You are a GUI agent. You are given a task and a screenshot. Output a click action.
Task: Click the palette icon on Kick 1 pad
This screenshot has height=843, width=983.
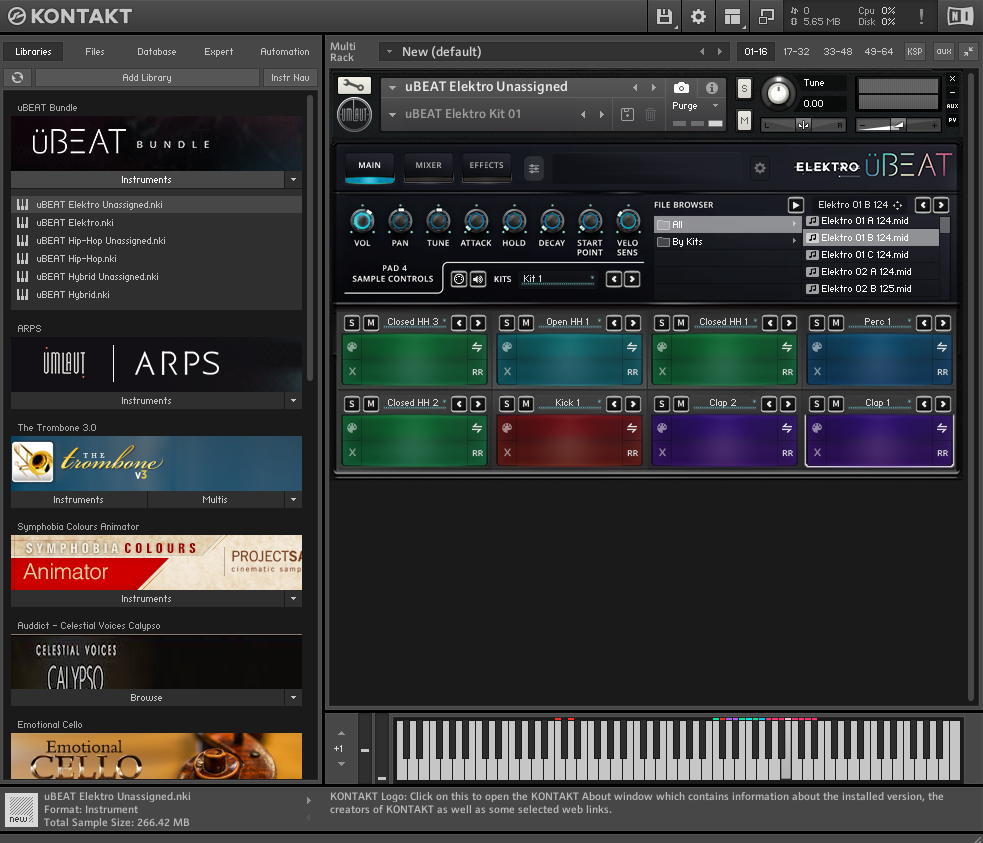click(507, 427)
